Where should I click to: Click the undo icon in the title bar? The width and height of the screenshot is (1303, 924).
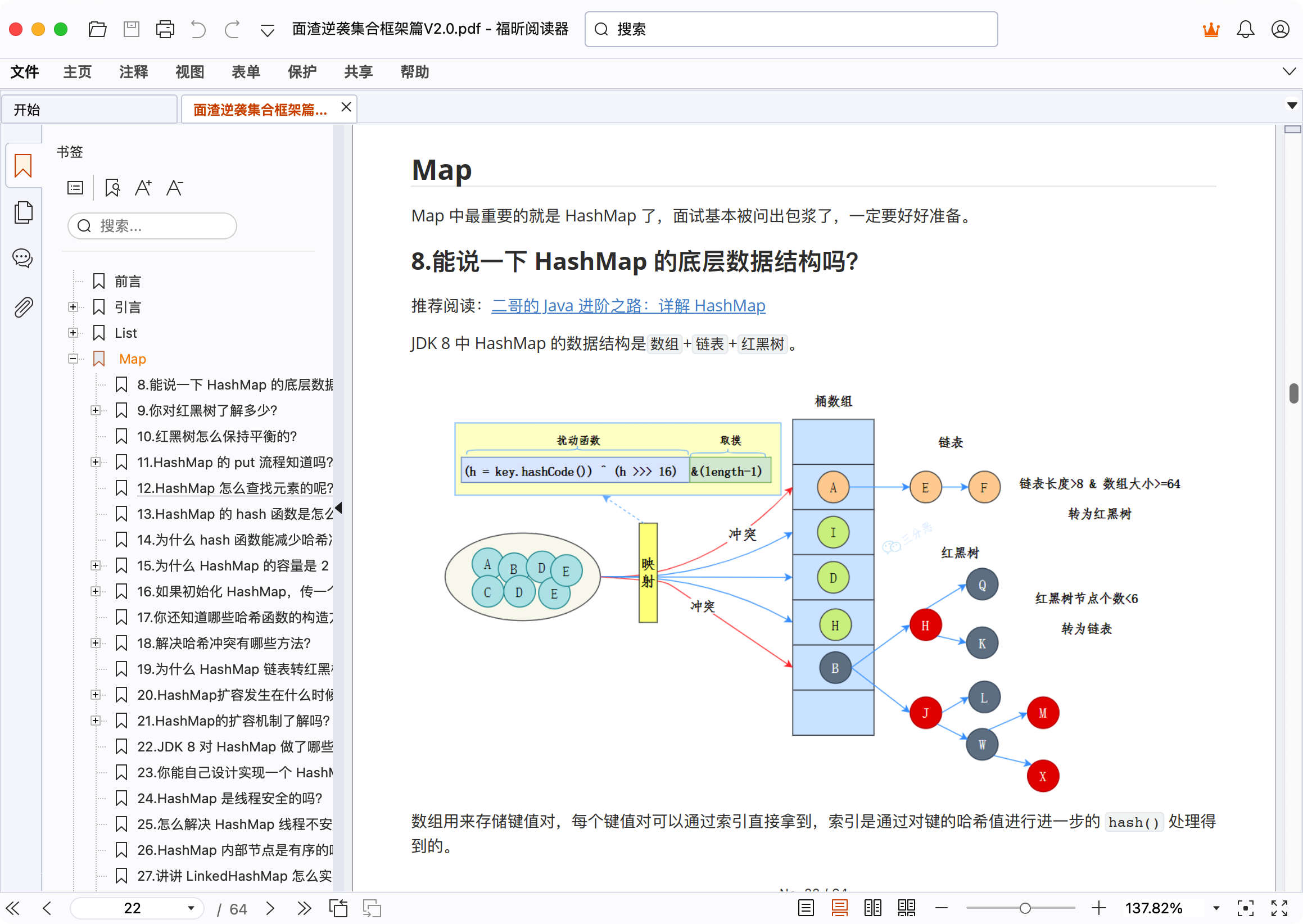pos(198,29)
